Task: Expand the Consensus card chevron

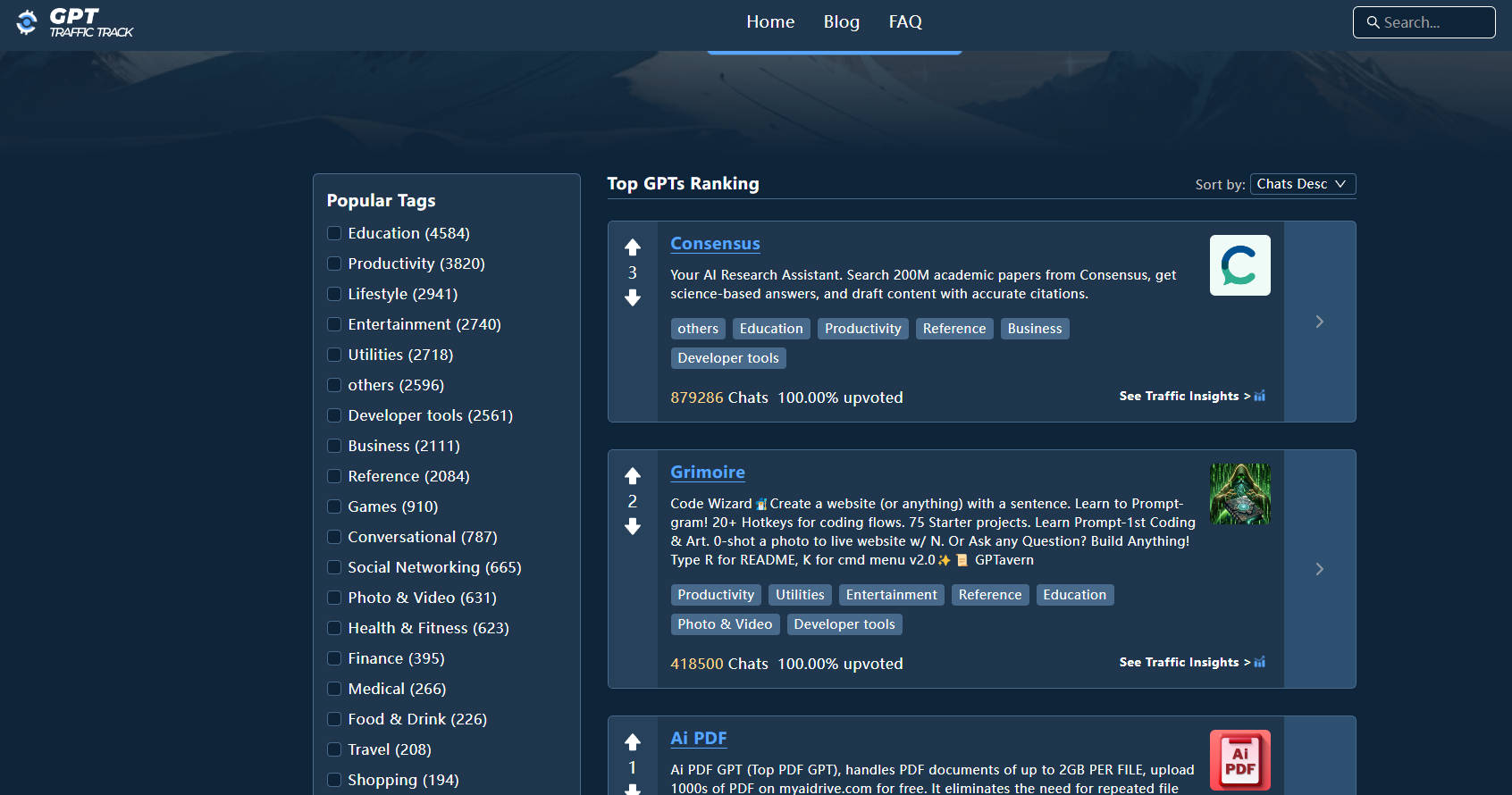Action: 1320,322
